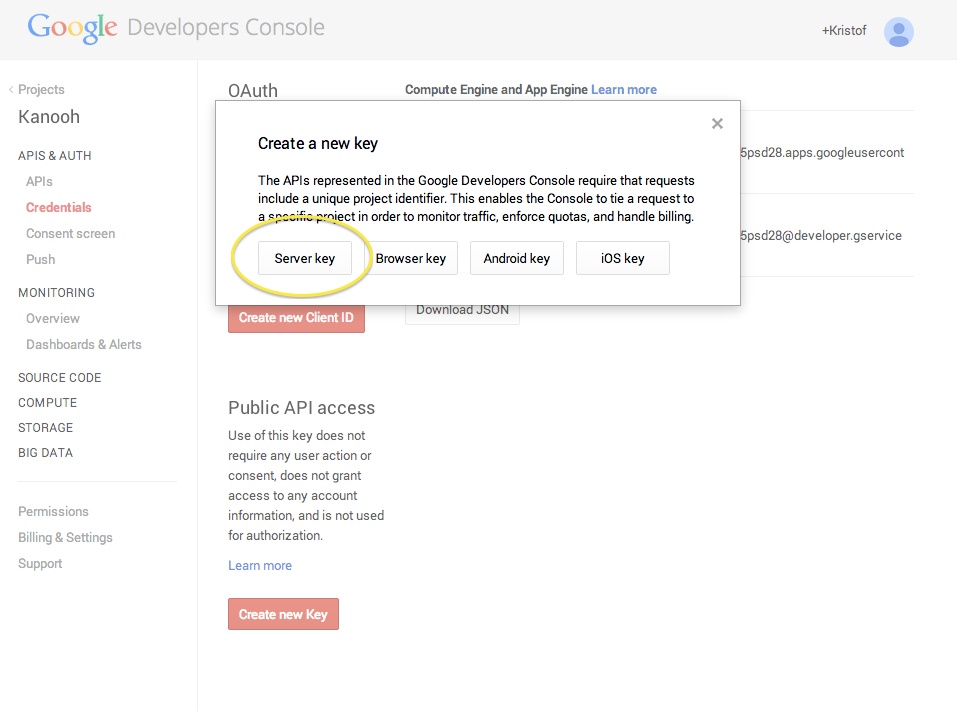Choose the Server key option
957x711 pixels.
pyautogui.click(x=305, y=258)
